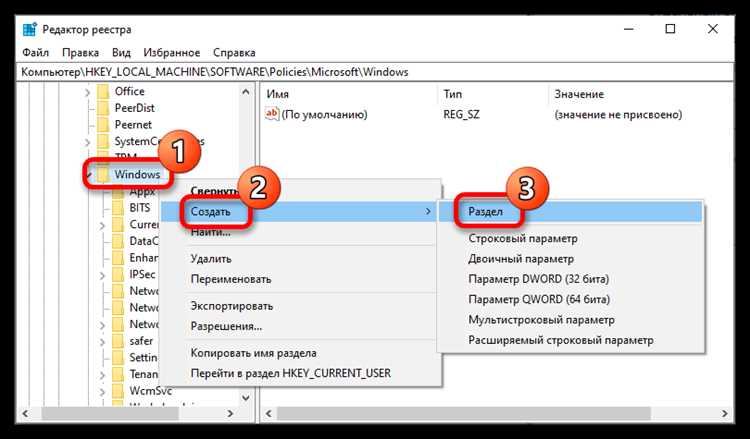Expand the safer key
The height and width of the screenshot is (439, 750).
[x=102, y=341]
